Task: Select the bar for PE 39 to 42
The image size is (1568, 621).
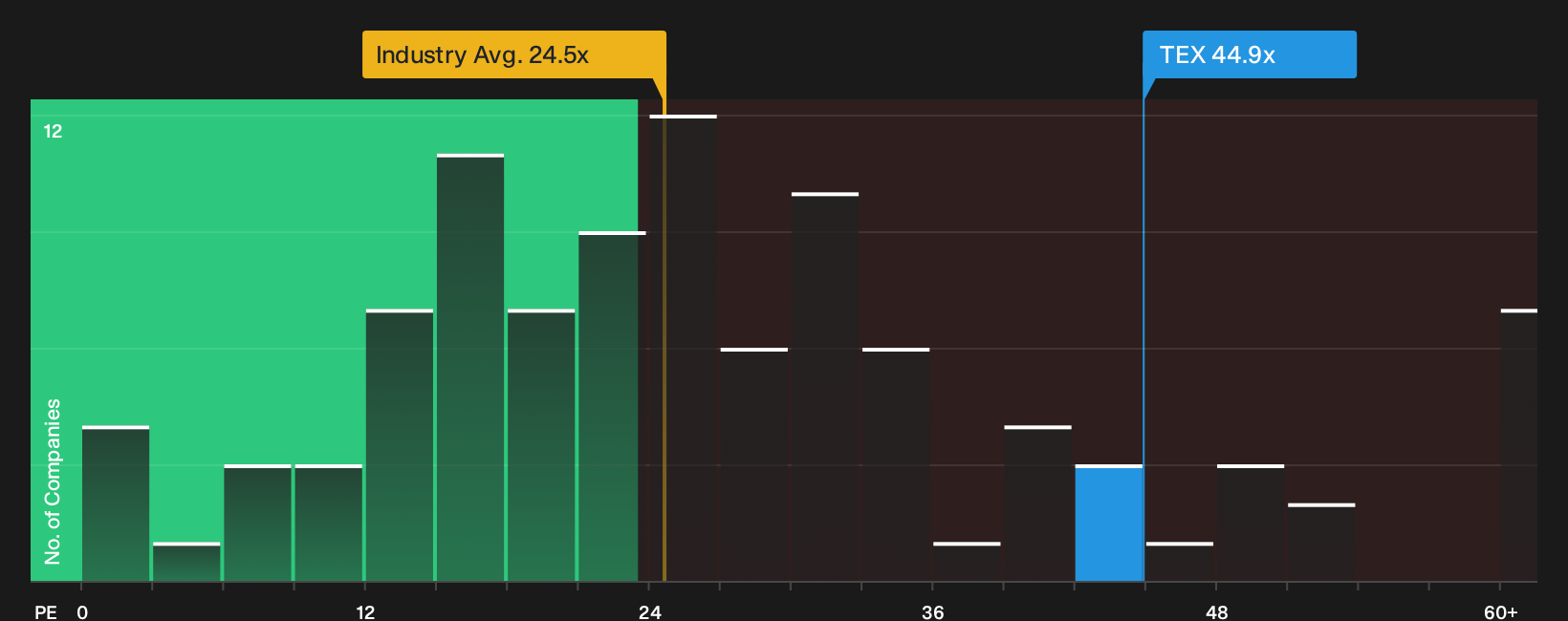Action: point(1038,503)
